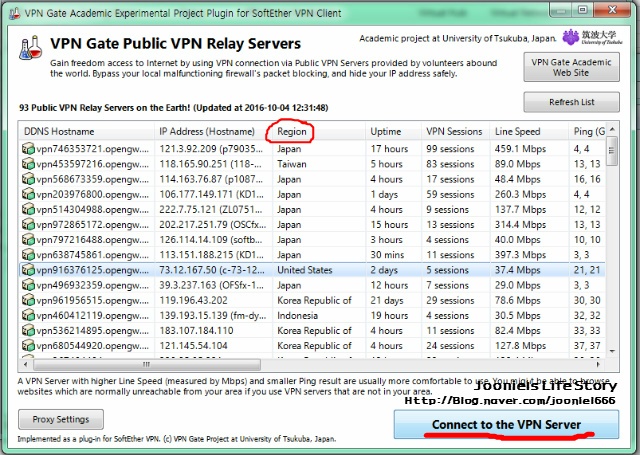This screenshot has height=455, width=640.
Task: Click the 82.4 Mbps cell
Action: pyautogui.click(x=518, y=330)
